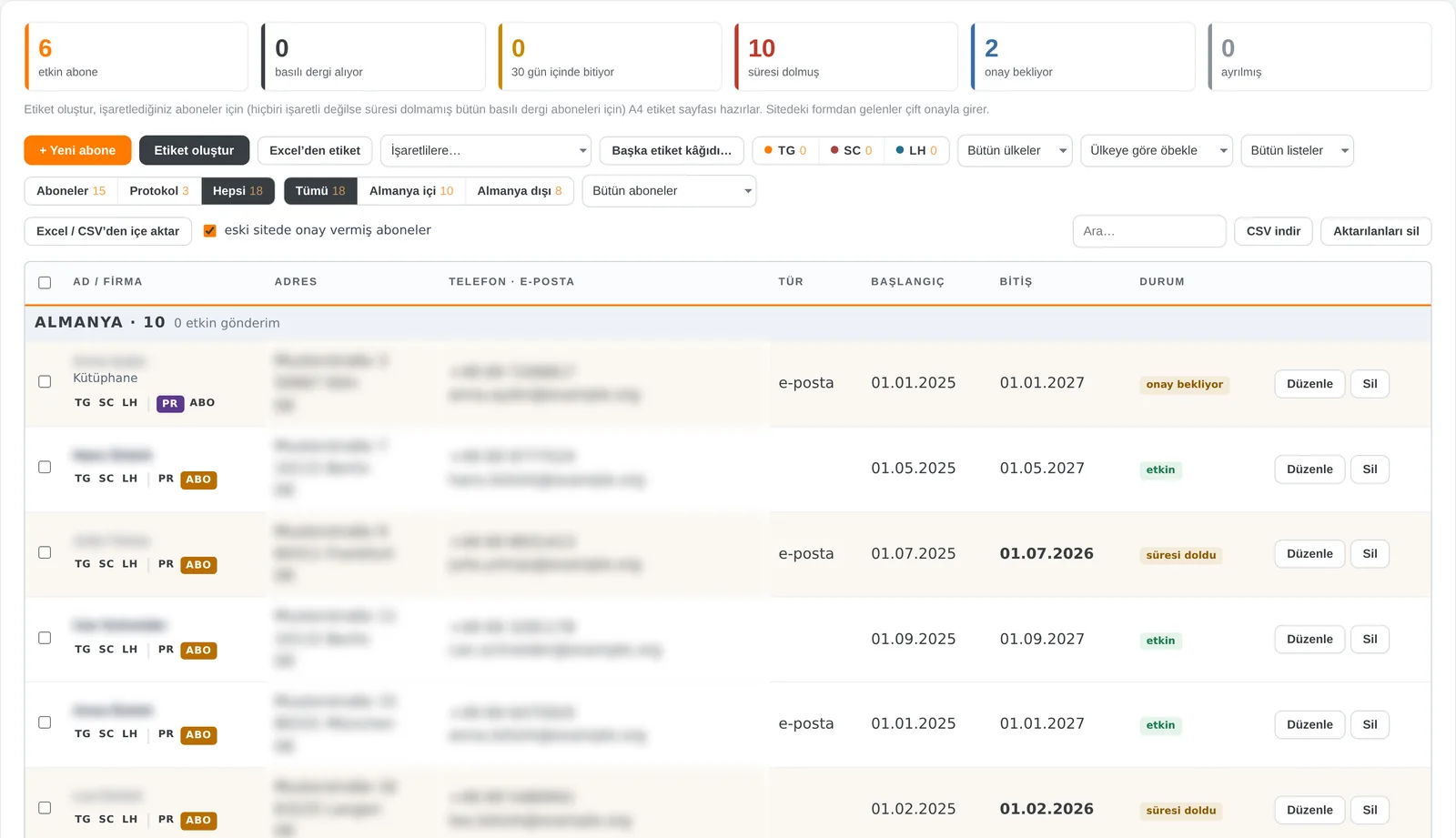Open the Ülkeye göre öbekle dropdown

(1156, 151)
